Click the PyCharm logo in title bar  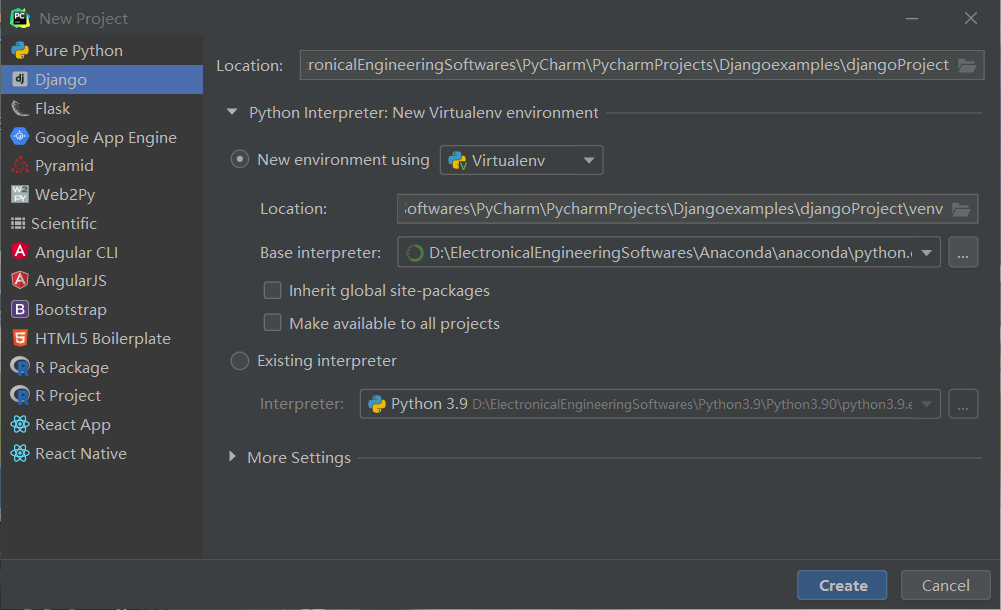pyautogui.click(x=20, y=18)
